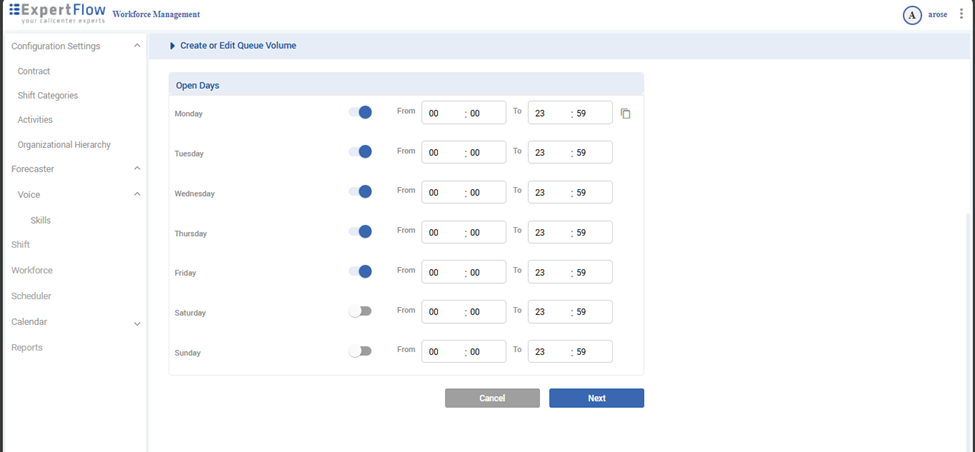Expand the Calendar sidebar section
Image resolution: width=975 pixels, height=452 pixels.
coord(137,323)
